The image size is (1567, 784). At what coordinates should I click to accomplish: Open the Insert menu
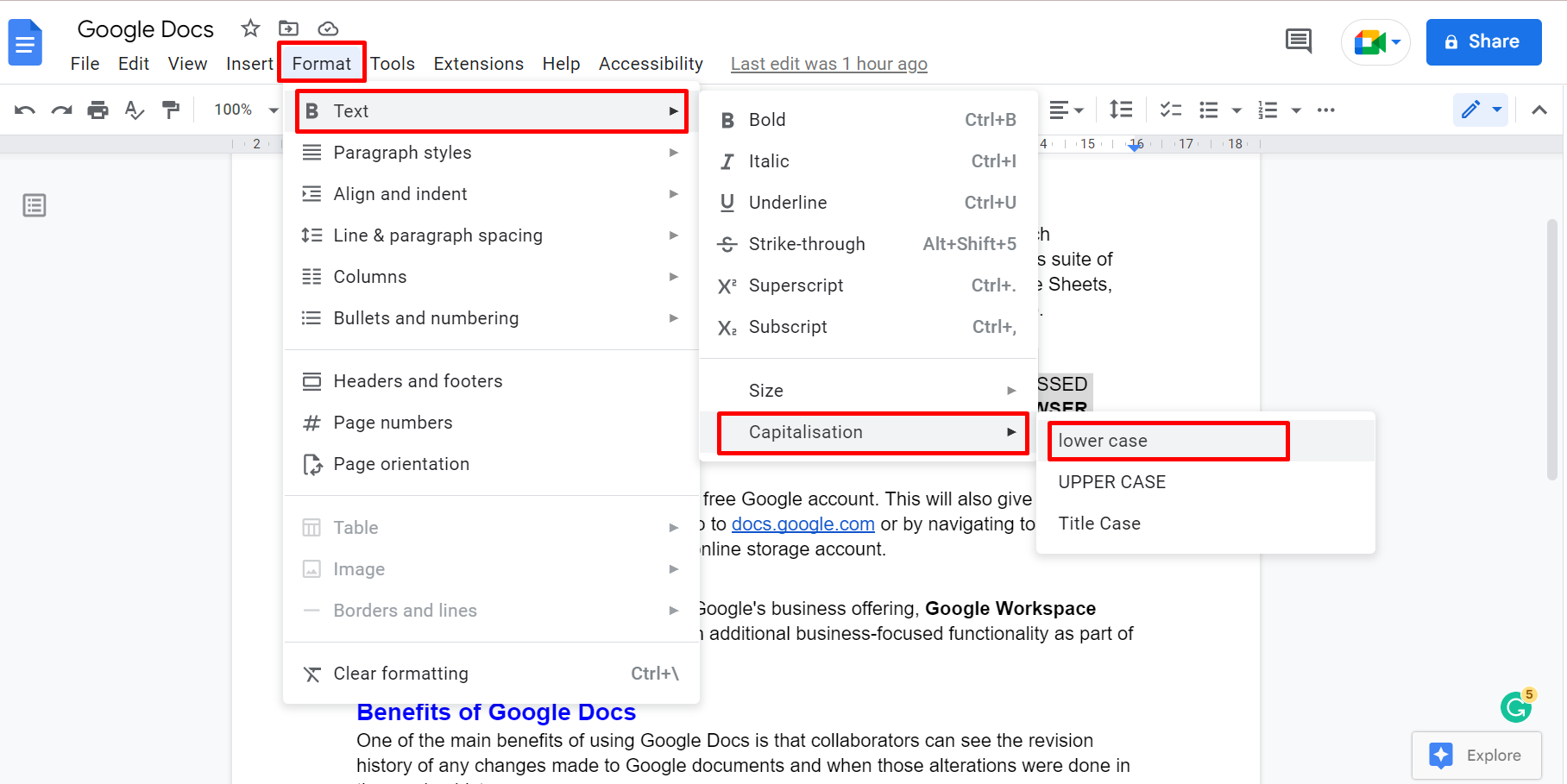coord(249,64)
